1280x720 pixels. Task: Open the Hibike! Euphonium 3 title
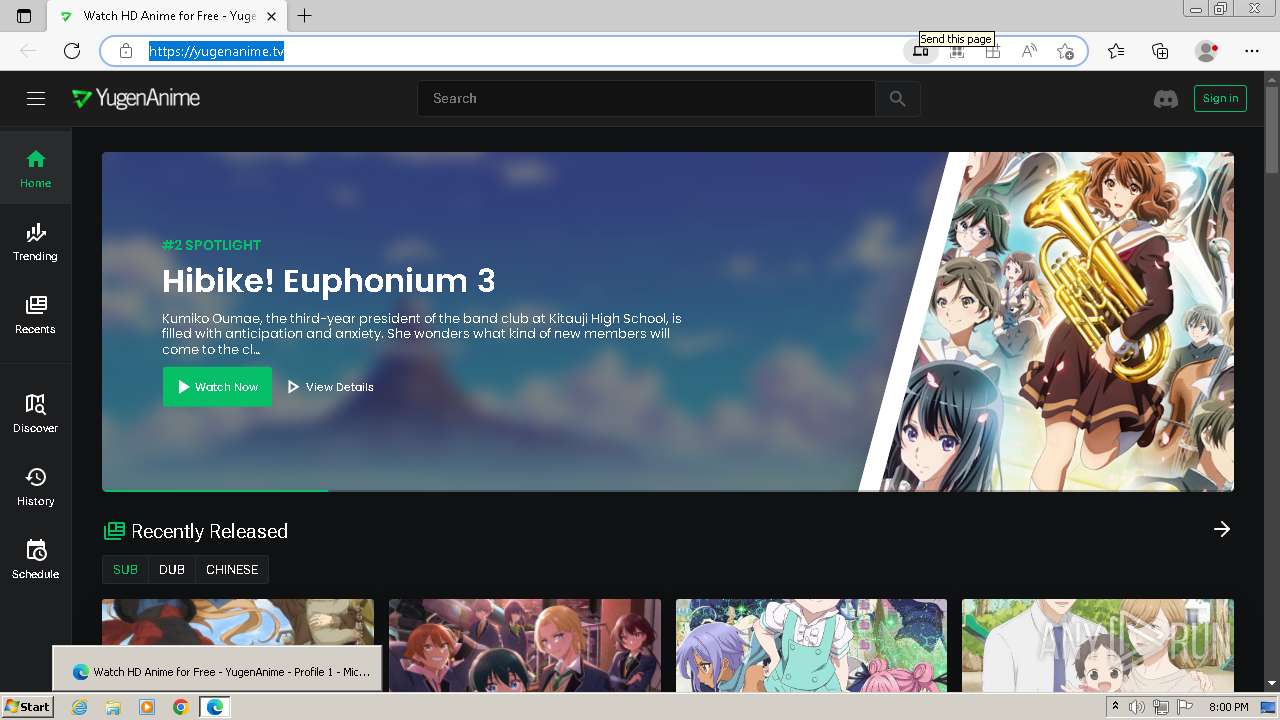pyautogui.click(x=329, y=281)
